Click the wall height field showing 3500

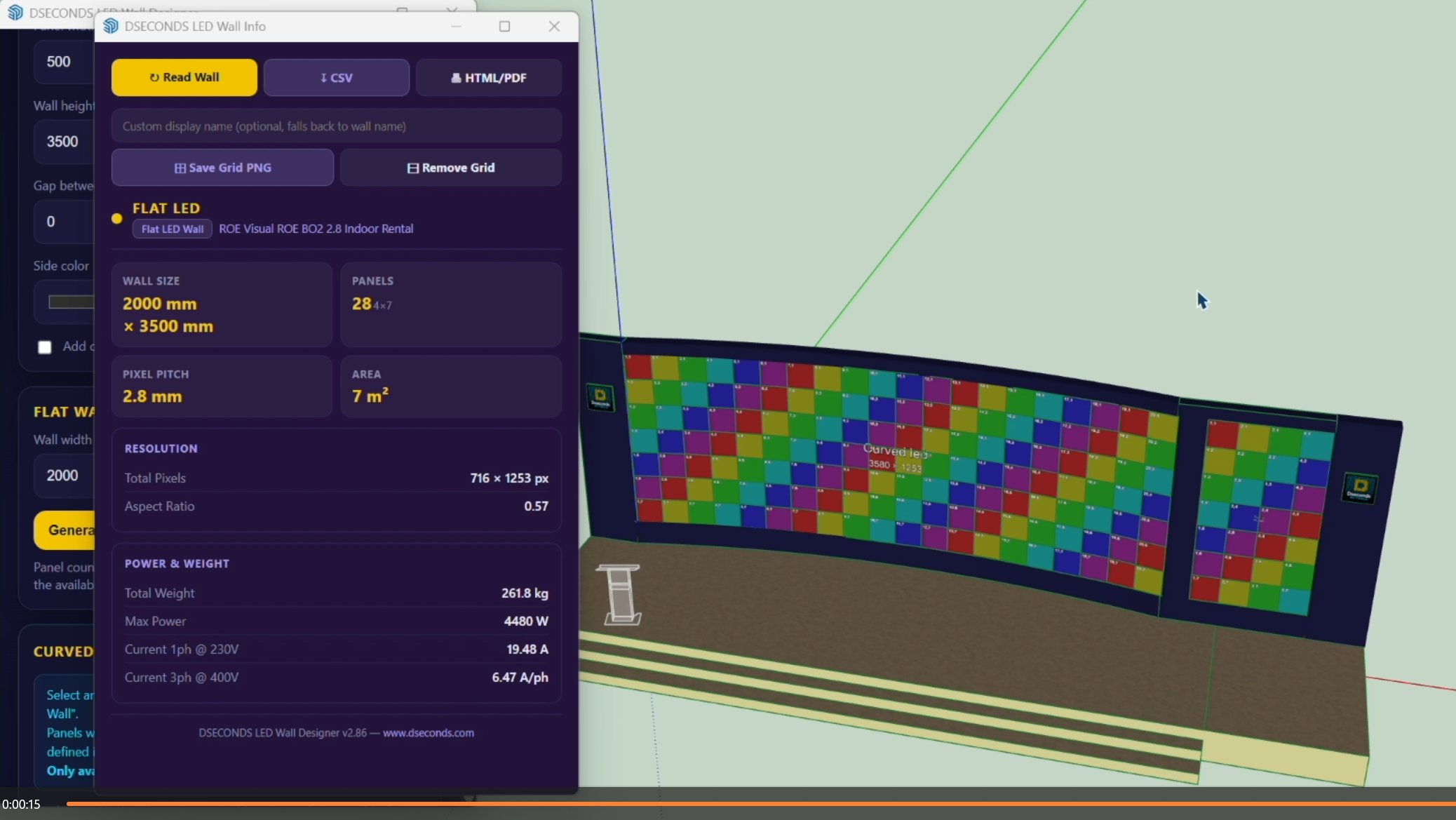[64, 142]
